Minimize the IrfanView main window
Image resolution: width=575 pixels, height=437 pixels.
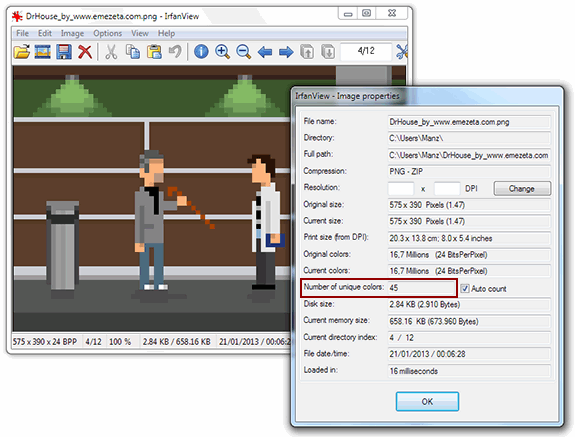(x=348, y=14)
